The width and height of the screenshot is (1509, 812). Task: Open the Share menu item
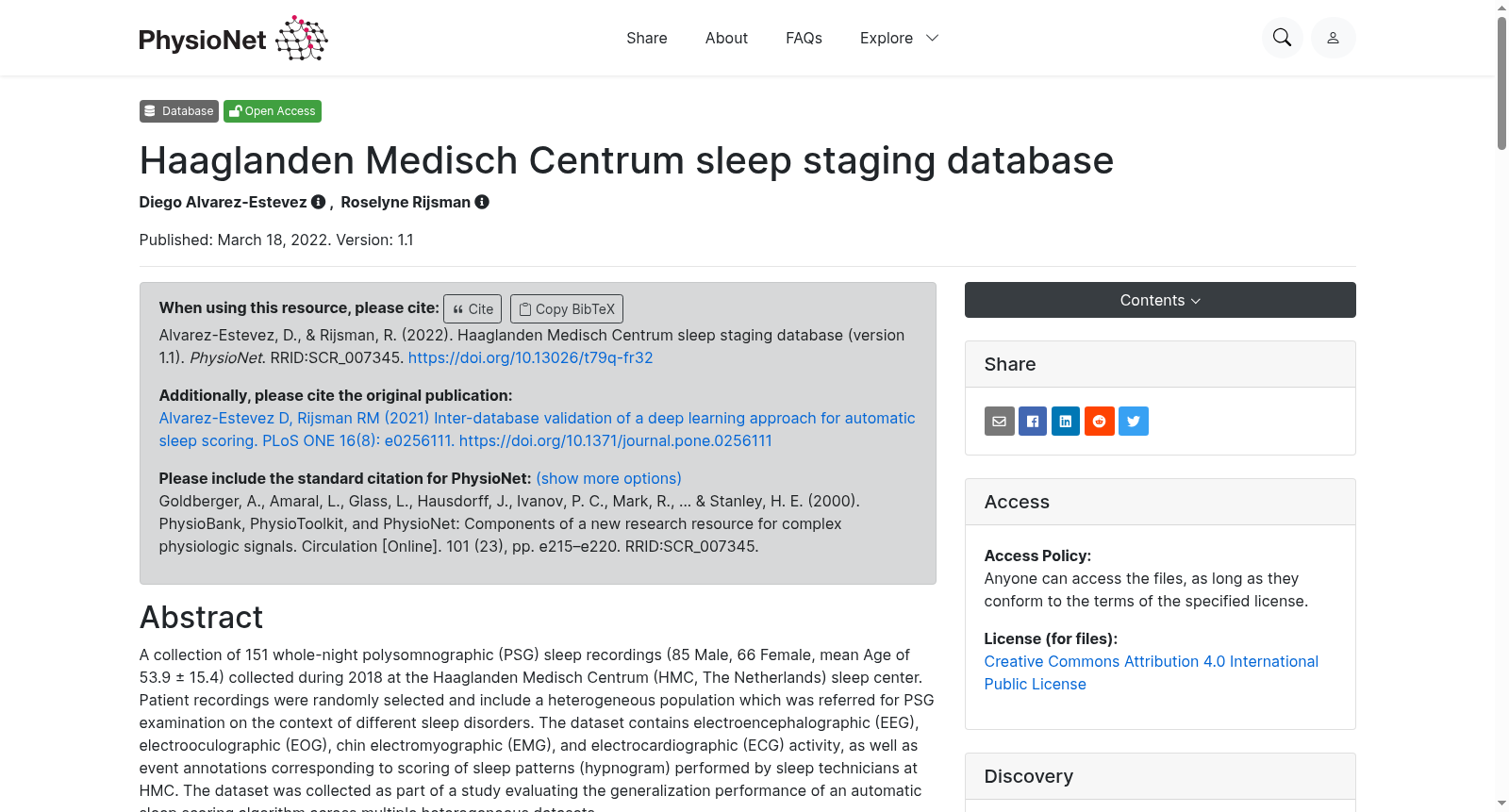[647, 38]
